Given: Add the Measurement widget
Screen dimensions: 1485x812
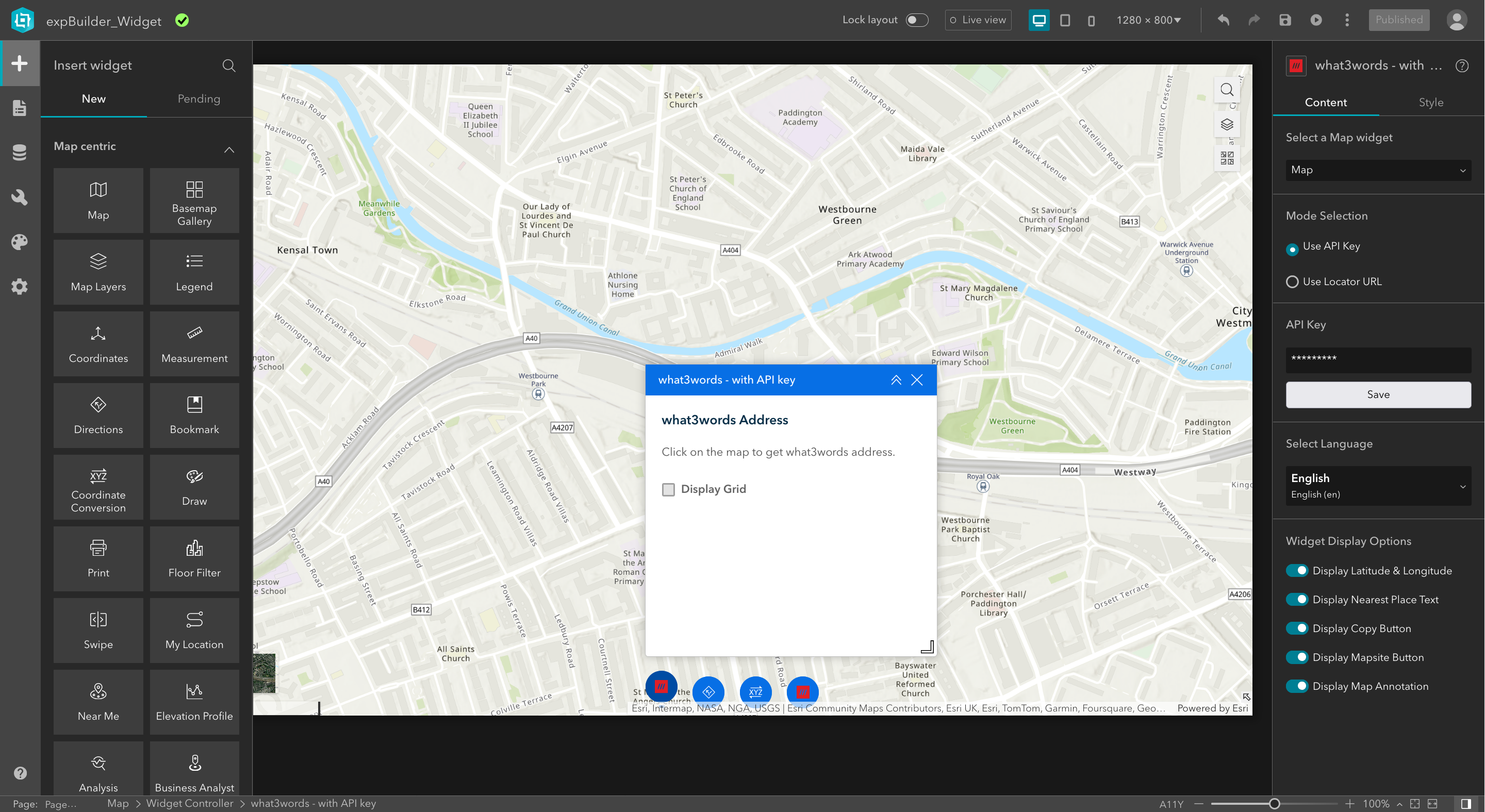Looking at the screenshot, I should [x=194, y=344].
